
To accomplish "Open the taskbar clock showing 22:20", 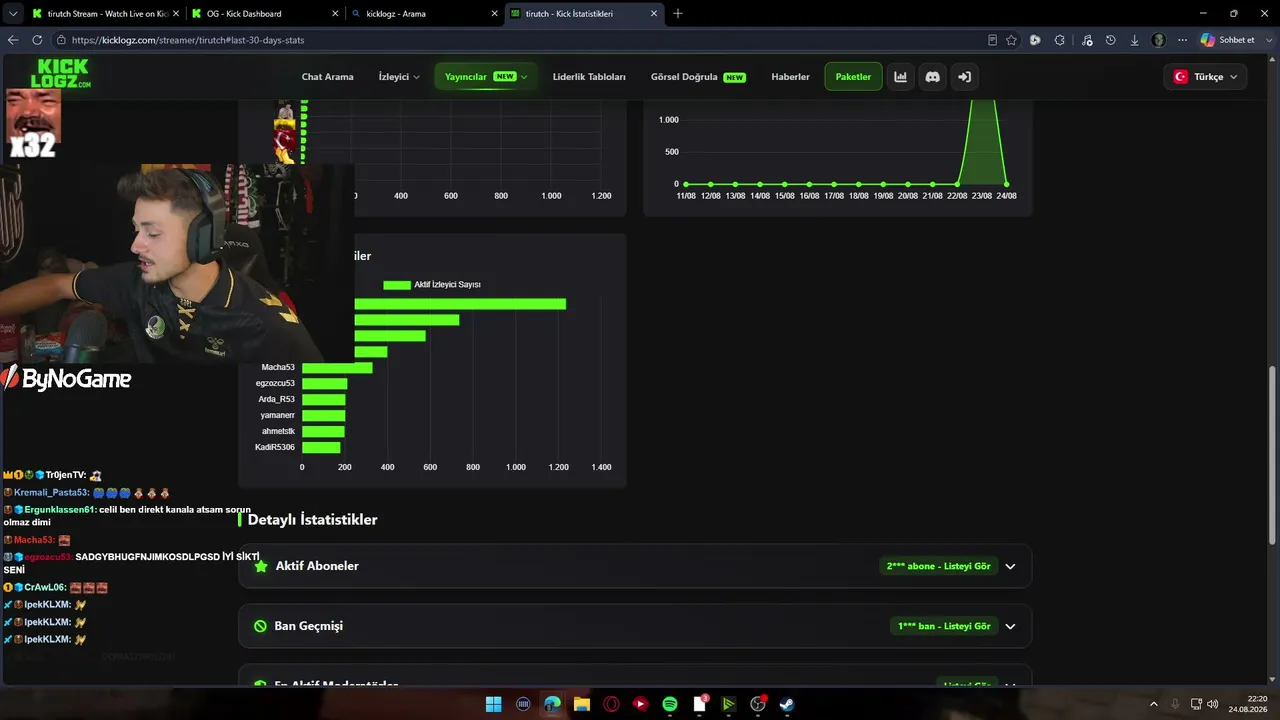I will (1249, 704).
